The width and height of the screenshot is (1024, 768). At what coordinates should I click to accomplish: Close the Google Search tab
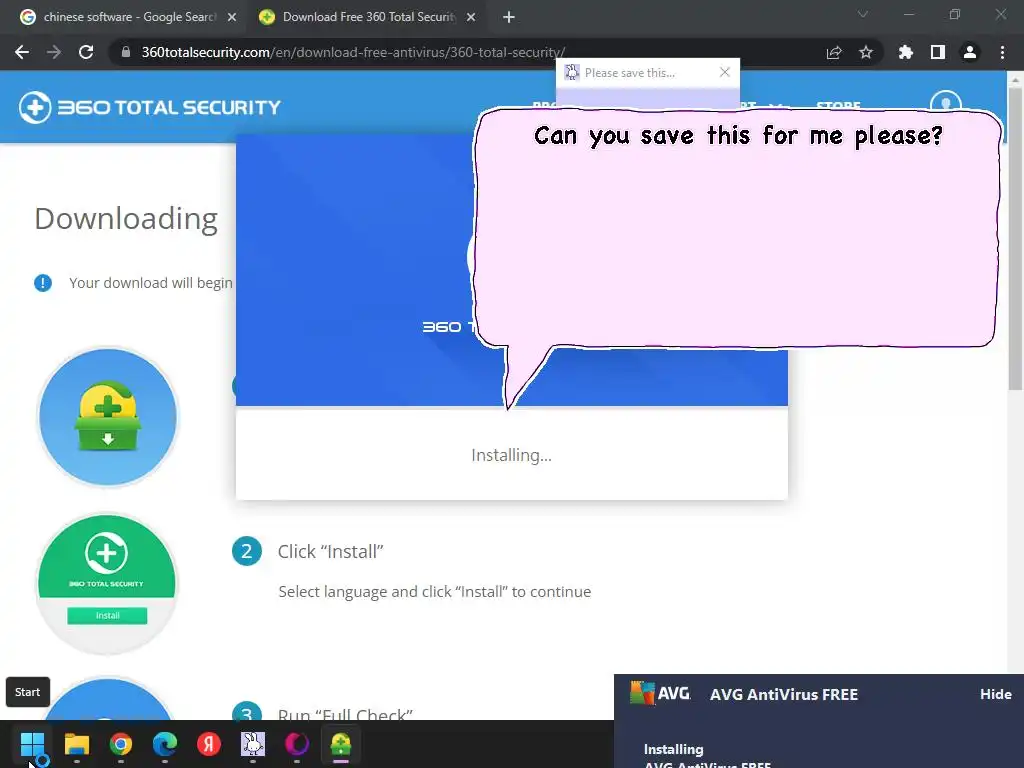coord(232,17)
